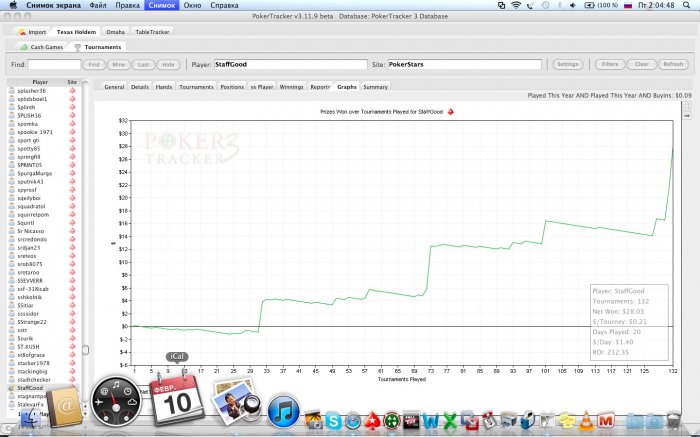
Task: Open the Winnings tab
Action: (291, 87)
